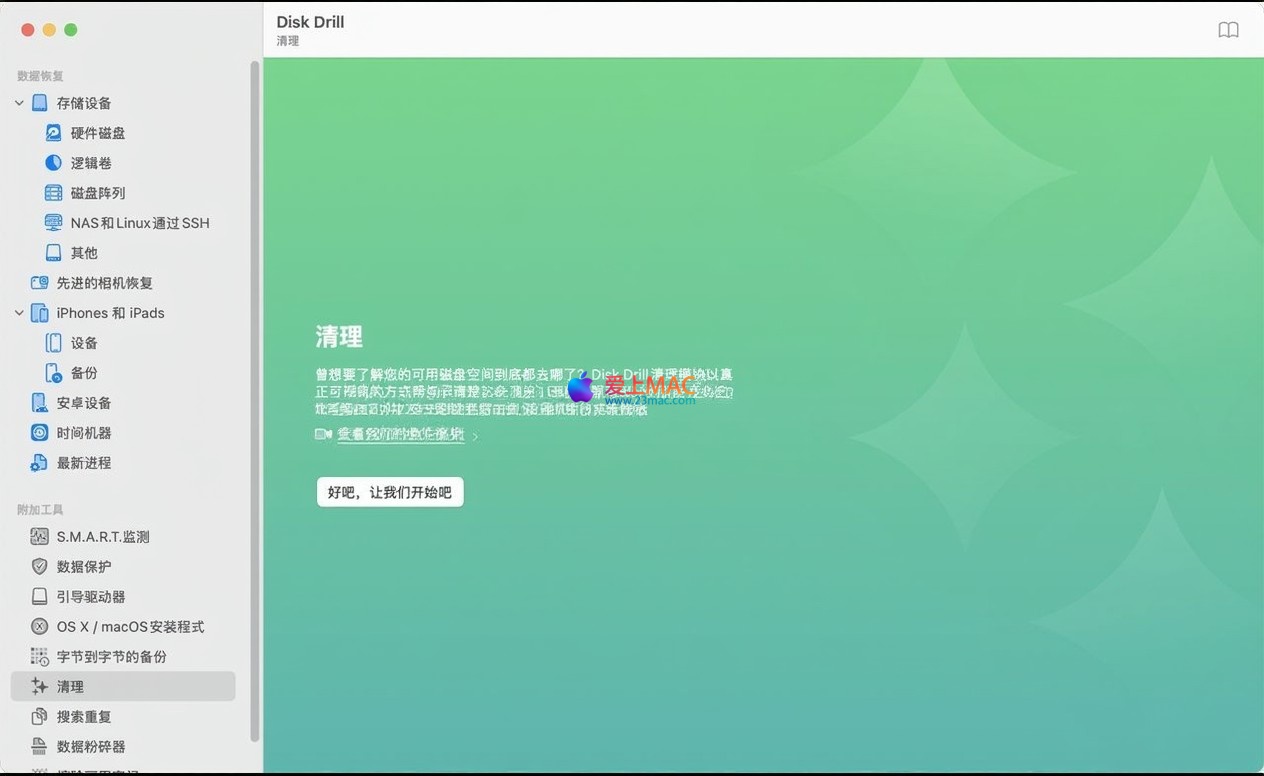Click the 数据保护 shield icon

(39, 567)
